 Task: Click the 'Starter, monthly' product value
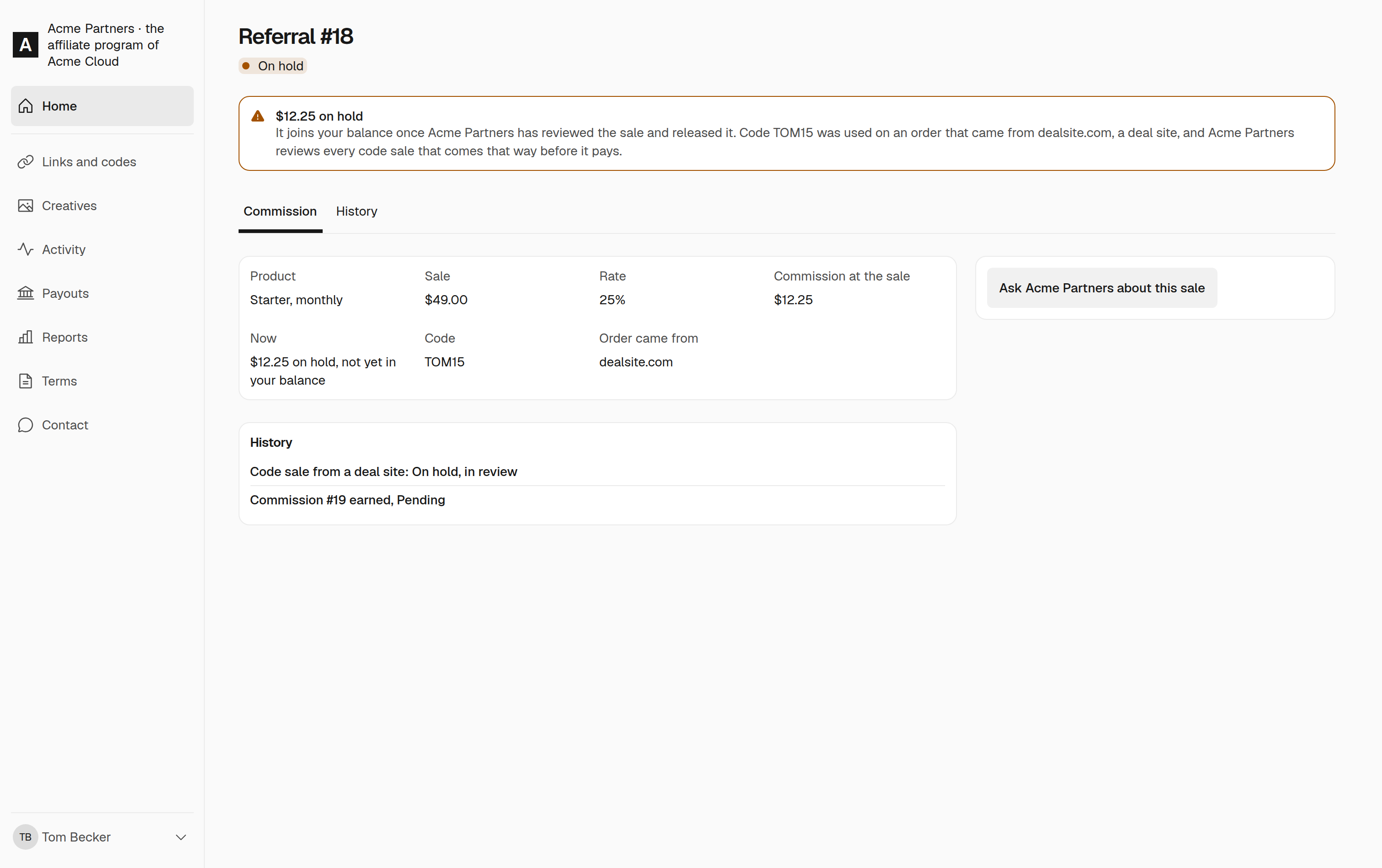(296, 300)
